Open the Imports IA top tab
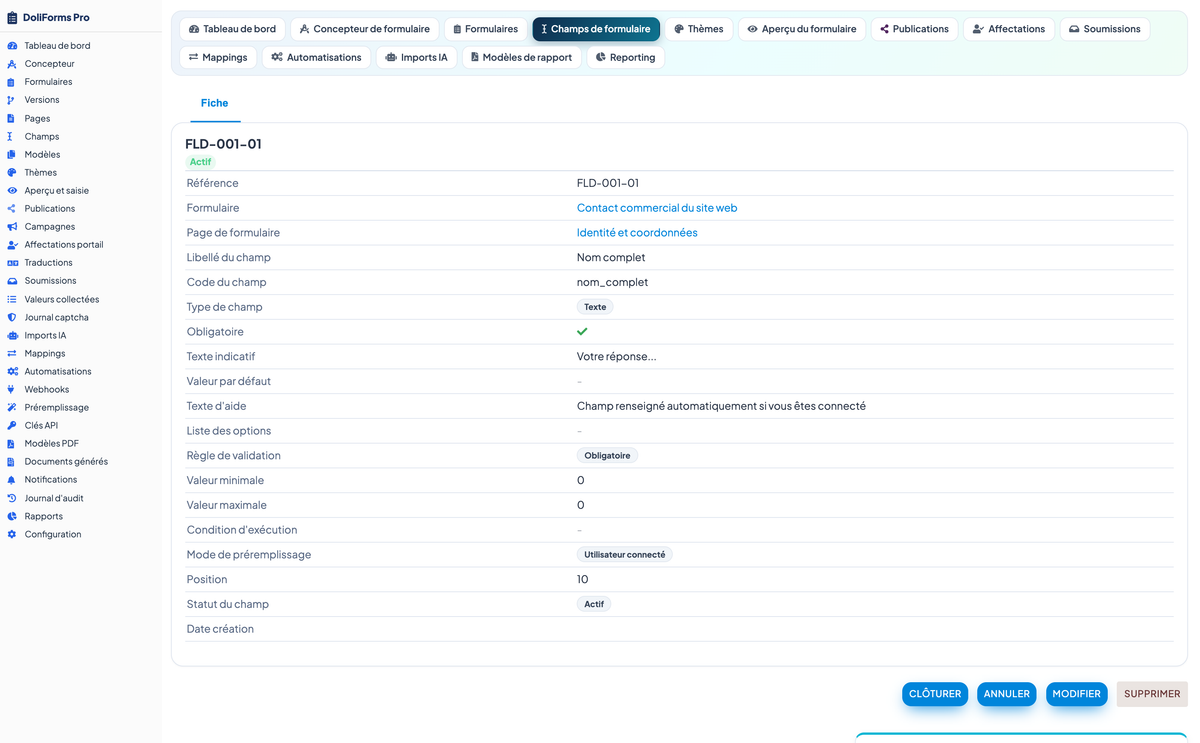This screenshot has width=1200, height=743. (x=416, y=57)
